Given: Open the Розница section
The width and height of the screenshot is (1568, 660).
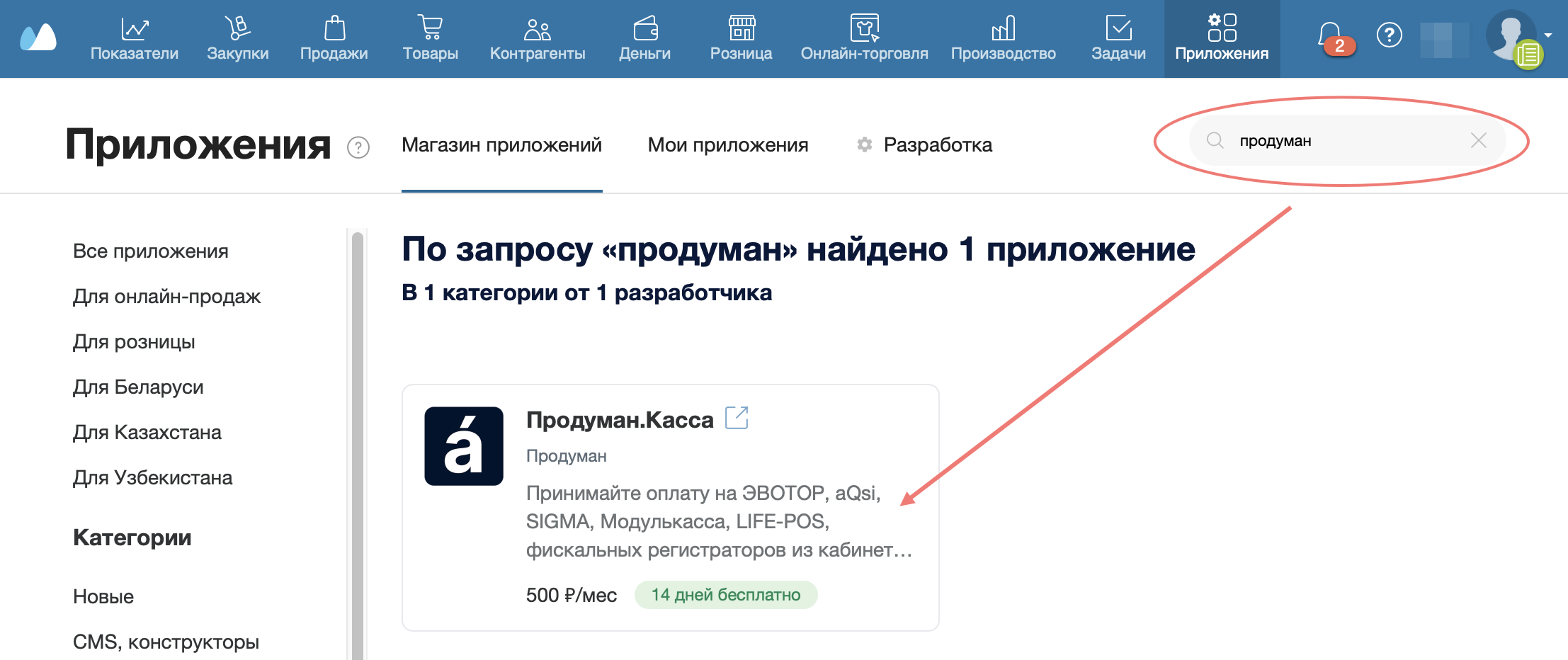Looking at the screenshot, I should tap(742, 38).
